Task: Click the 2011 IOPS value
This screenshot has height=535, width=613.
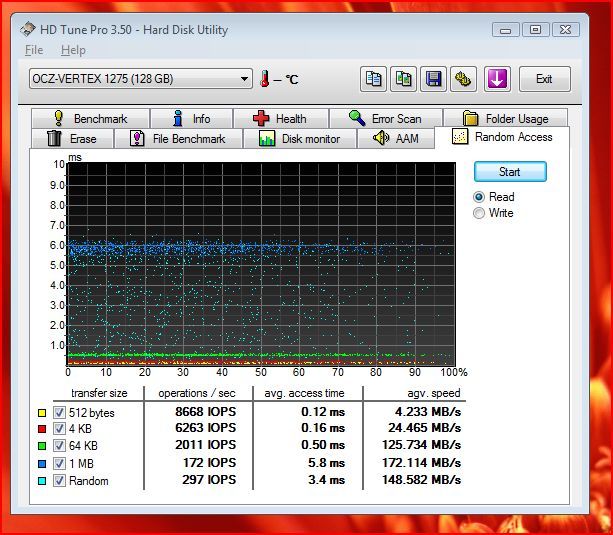Action: coord(206,445)
